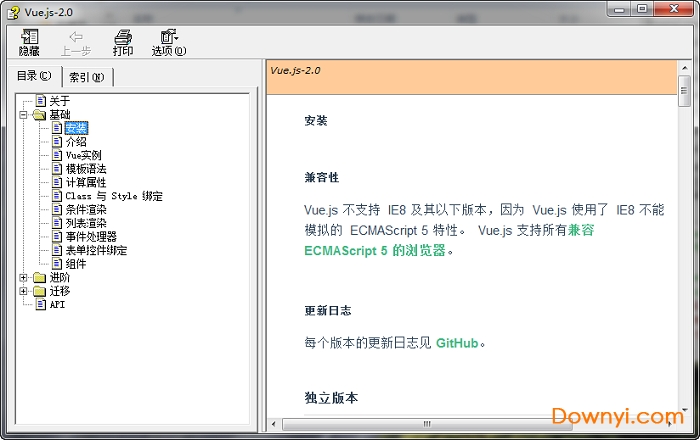Image resolution: width=700 pixels, height=440 pixels.
Task: Click the page icon beside API
Action: [x=41, y=304]
